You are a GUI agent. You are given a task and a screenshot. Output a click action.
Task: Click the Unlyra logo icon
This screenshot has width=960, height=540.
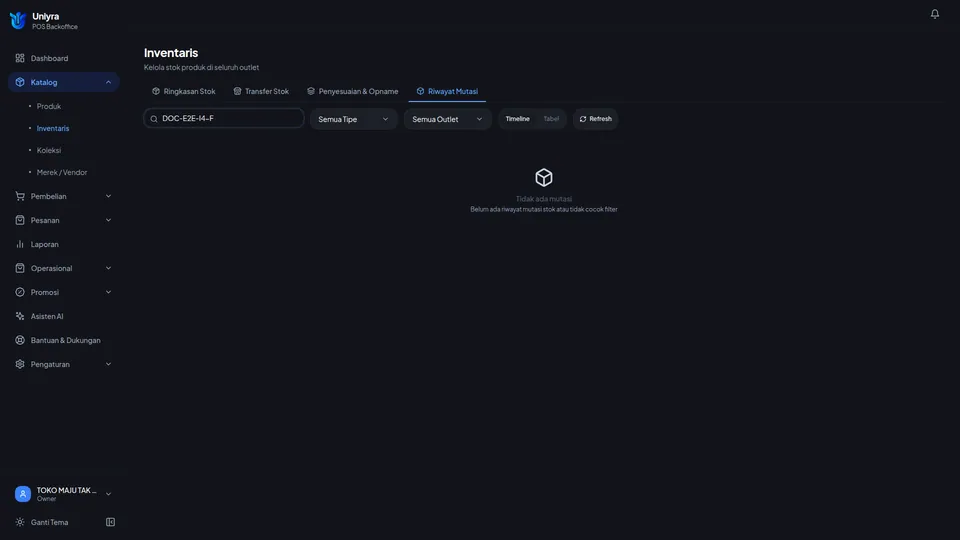tap(18, 21)
